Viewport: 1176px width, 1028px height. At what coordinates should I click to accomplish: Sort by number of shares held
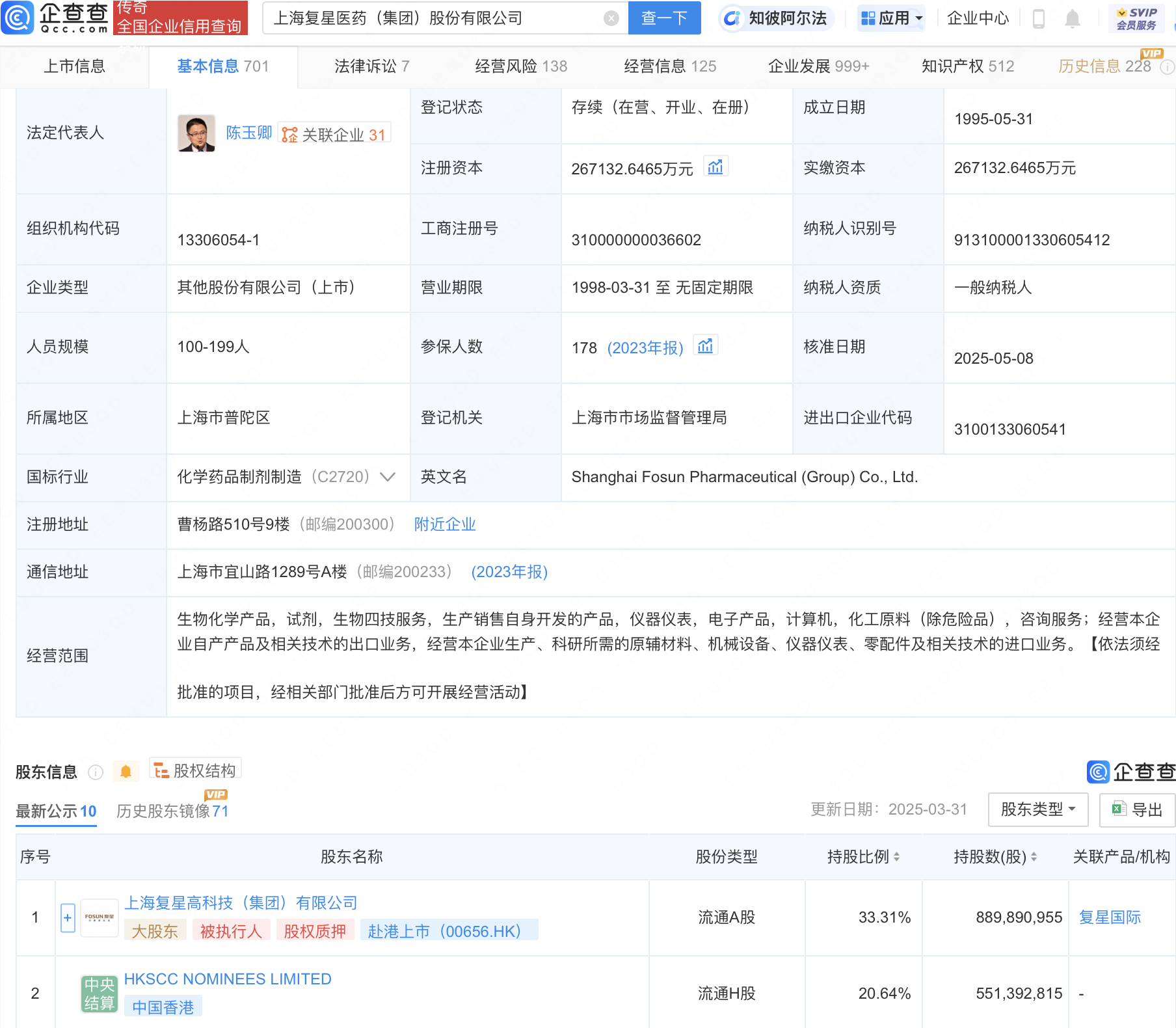coord(1034,857)
